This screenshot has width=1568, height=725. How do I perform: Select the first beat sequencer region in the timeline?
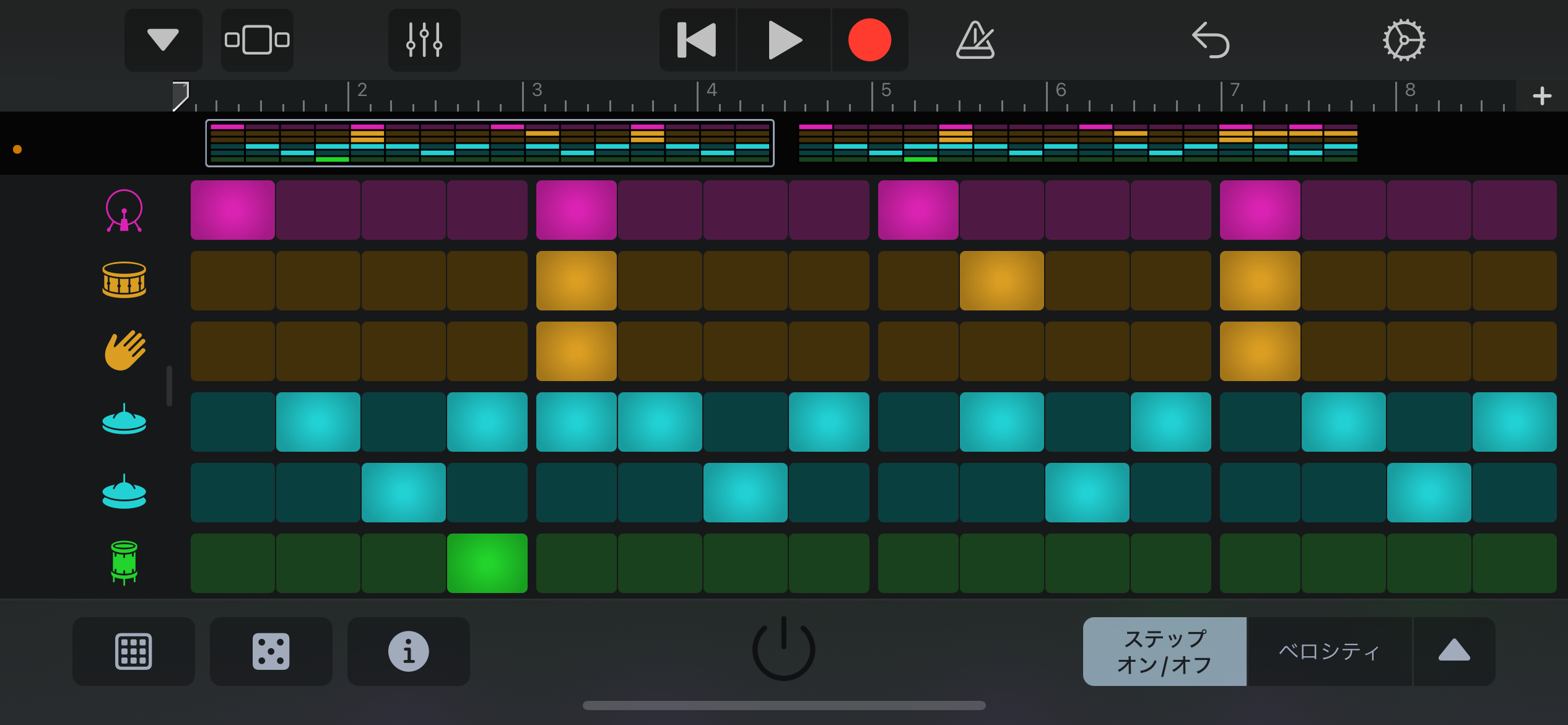pos(490,143)
